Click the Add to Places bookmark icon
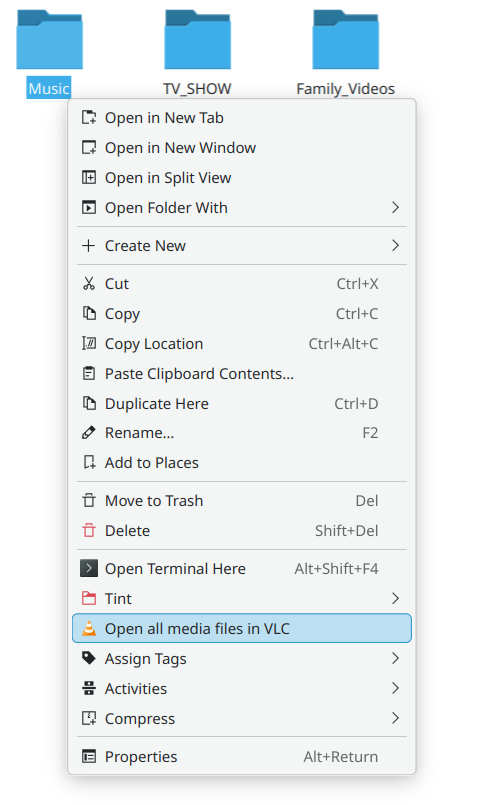Image resolution: width=484 pixels, height=805 pixels. (x=89, y=462)
